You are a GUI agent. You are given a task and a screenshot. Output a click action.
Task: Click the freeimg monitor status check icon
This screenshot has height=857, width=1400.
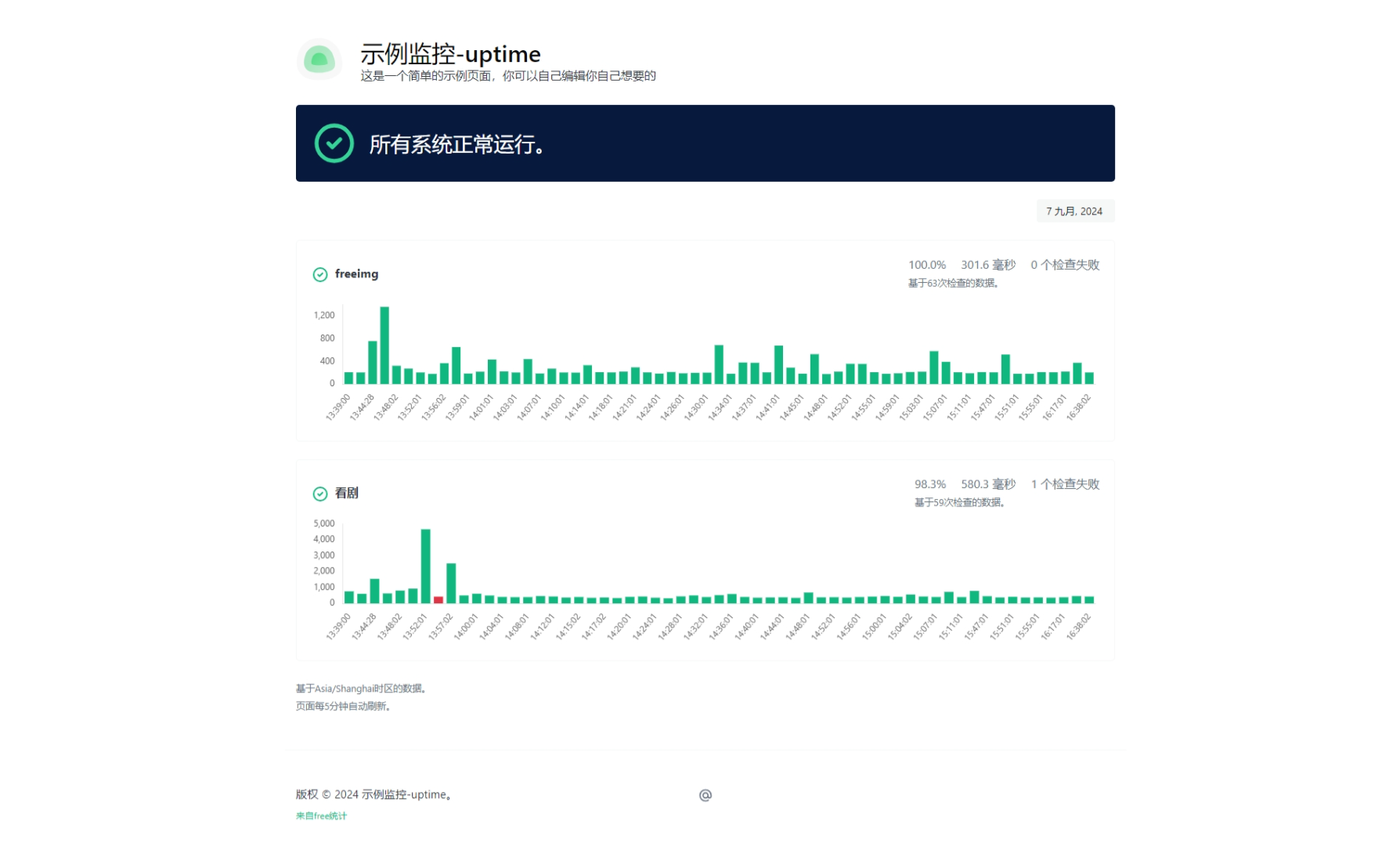point(319,274)
